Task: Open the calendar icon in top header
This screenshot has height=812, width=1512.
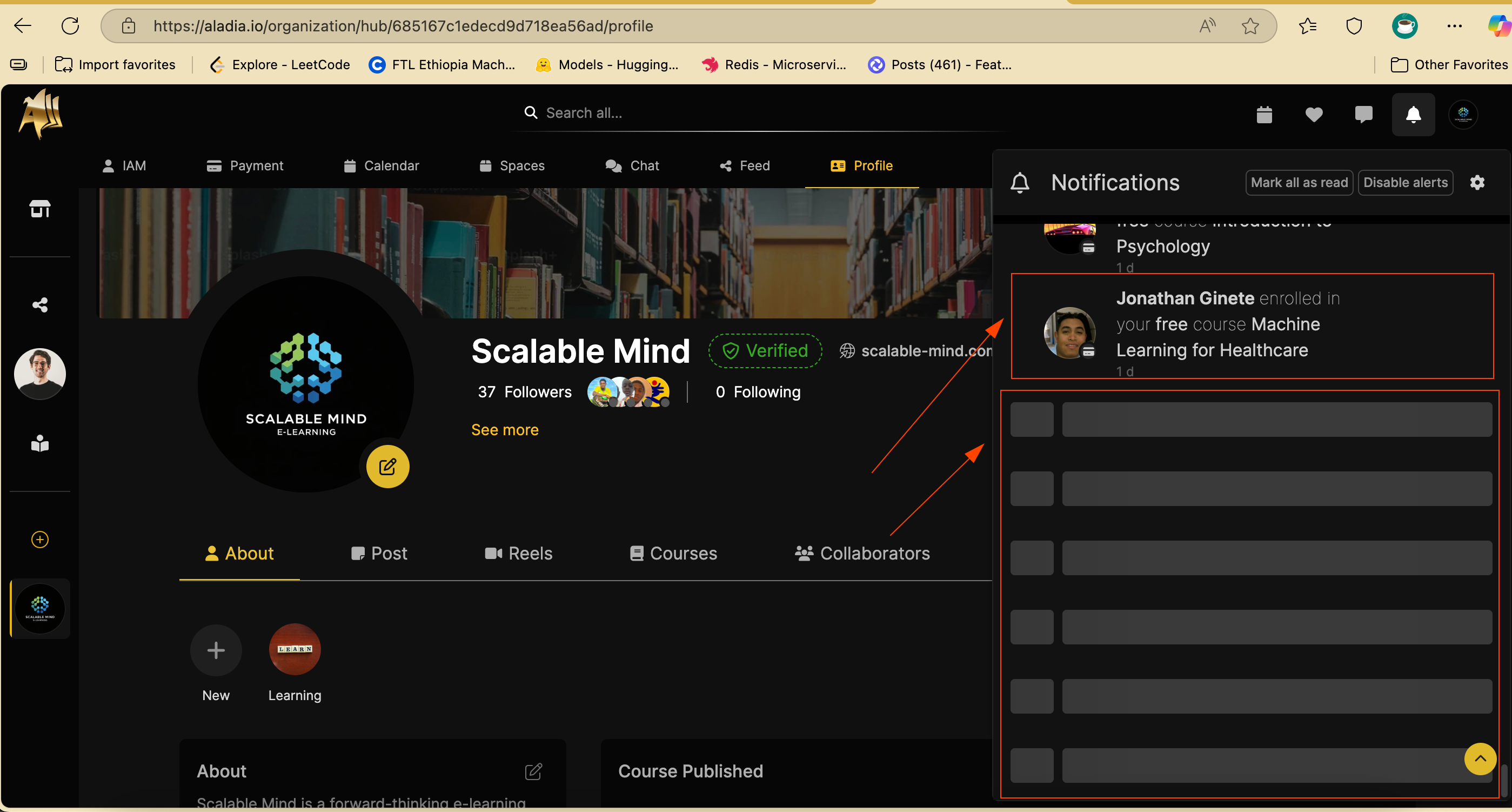Action: point(1265,114)
